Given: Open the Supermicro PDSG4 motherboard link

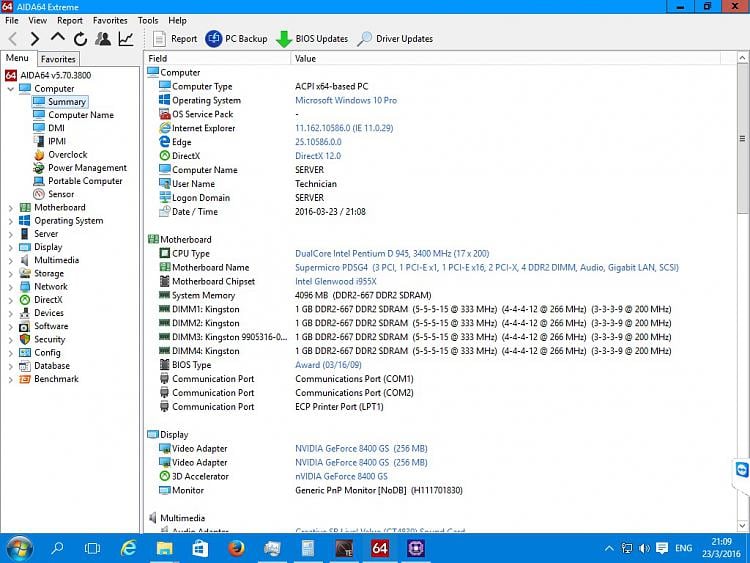Looking at the screenshot, I should point(486,267).
